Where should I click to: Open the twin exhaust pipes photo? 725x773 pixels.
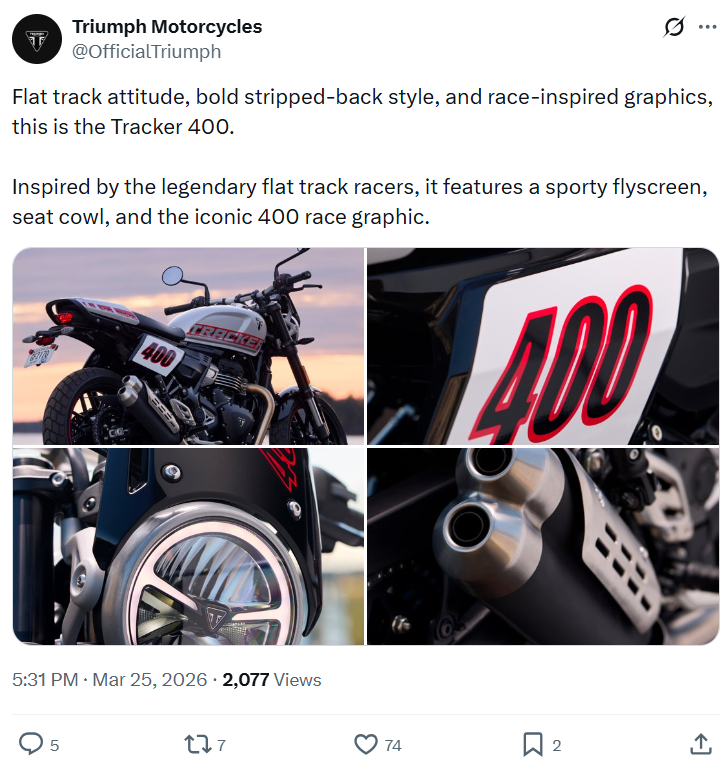click(543, 546)
